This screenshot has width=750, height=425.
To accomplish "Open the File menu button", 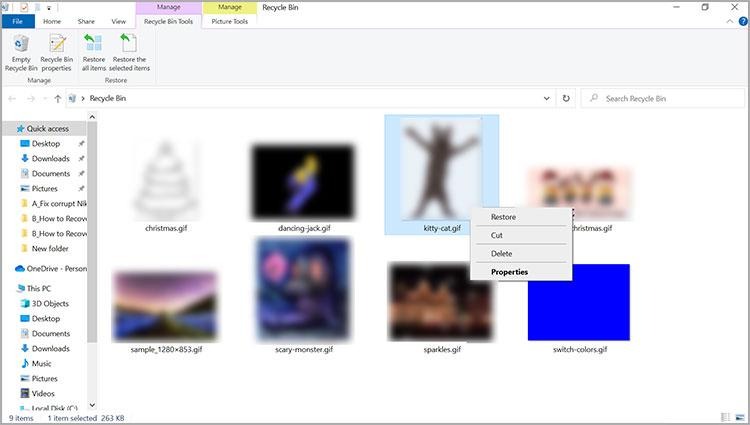I will tap(17, 21).
